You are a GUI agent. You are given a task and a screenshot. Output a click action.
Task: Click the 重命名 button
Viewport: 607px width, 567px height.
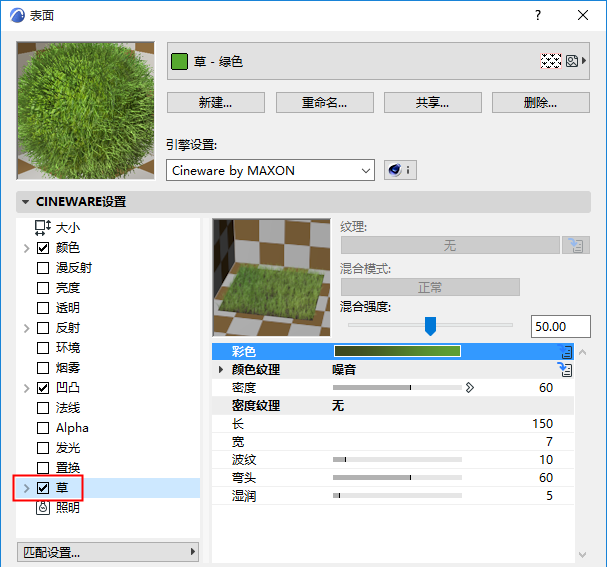tap(324, 103)
